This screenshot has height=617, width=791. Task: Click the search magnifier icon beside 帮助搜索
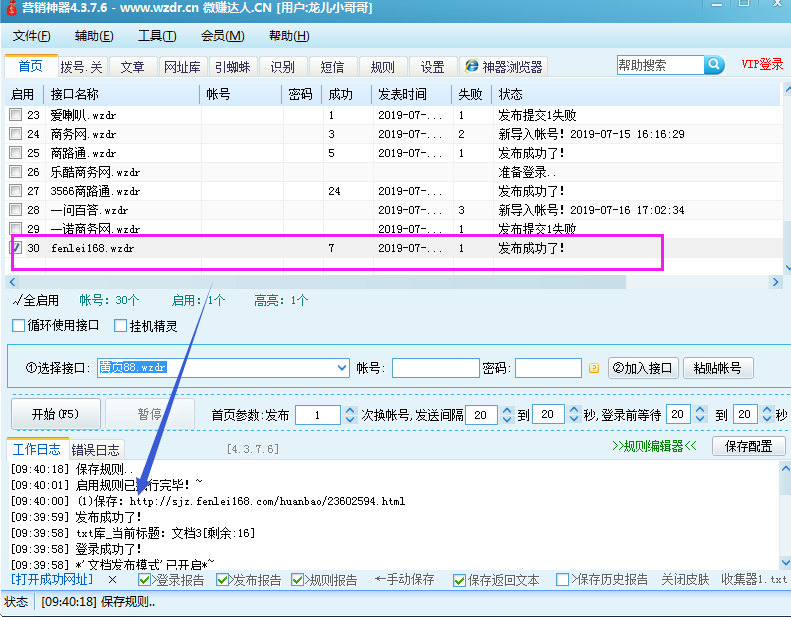pos(714,65)
